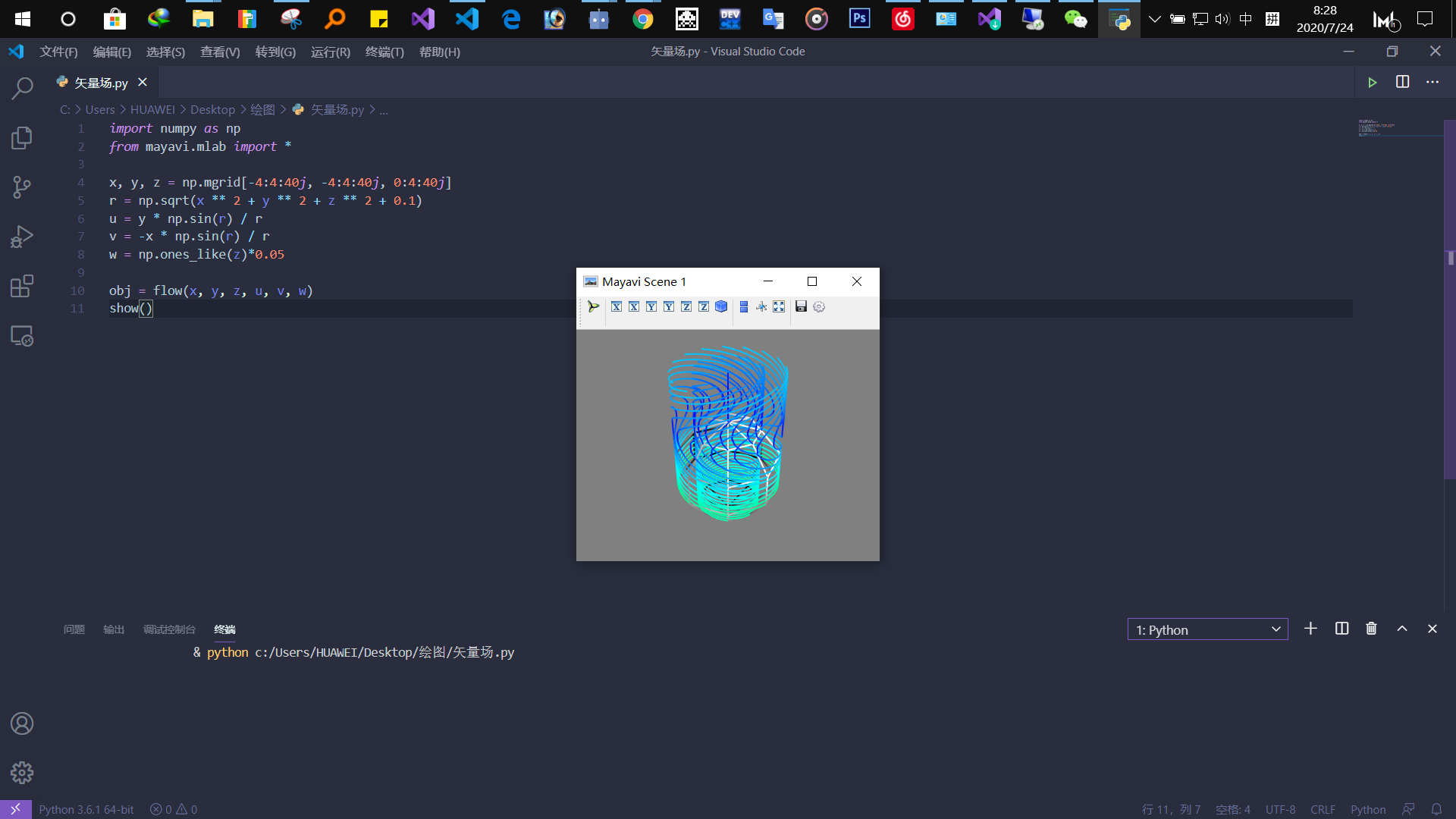Toggle parallel projection in Mayavi toolbar

[x=761, y=307]
